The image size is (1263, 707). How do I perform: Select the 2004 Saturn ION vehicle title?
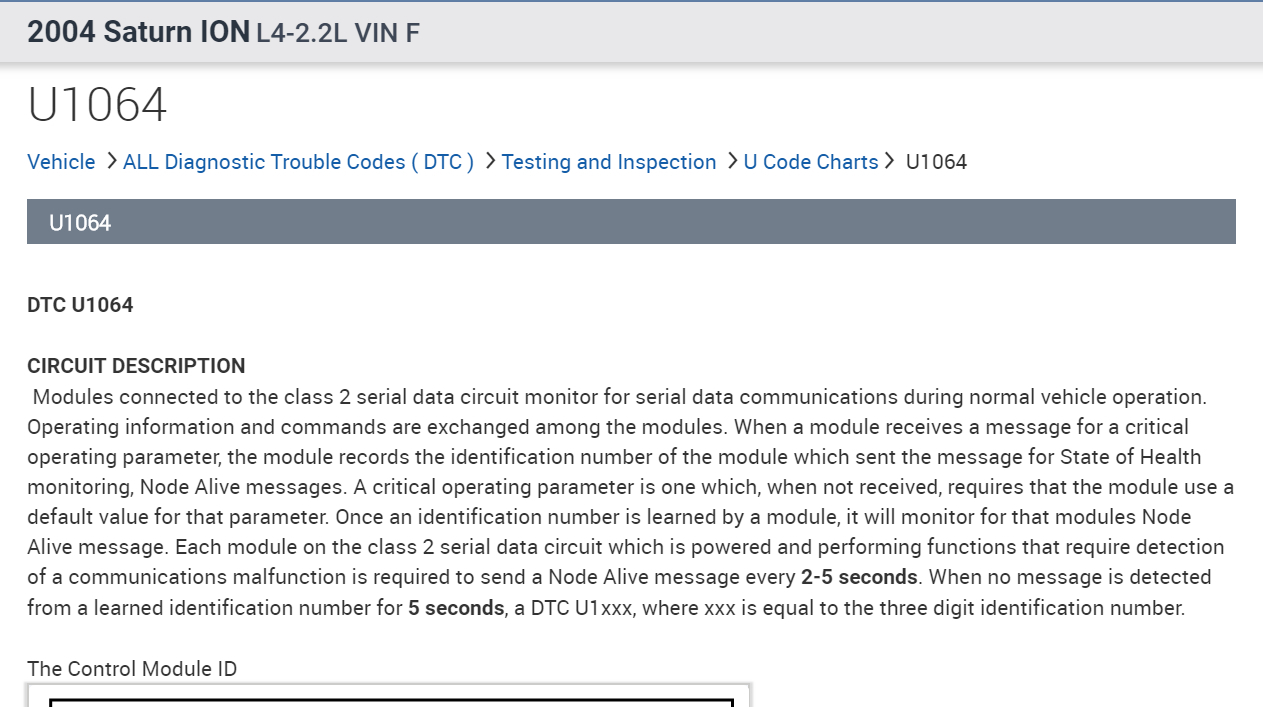(138, 32)
